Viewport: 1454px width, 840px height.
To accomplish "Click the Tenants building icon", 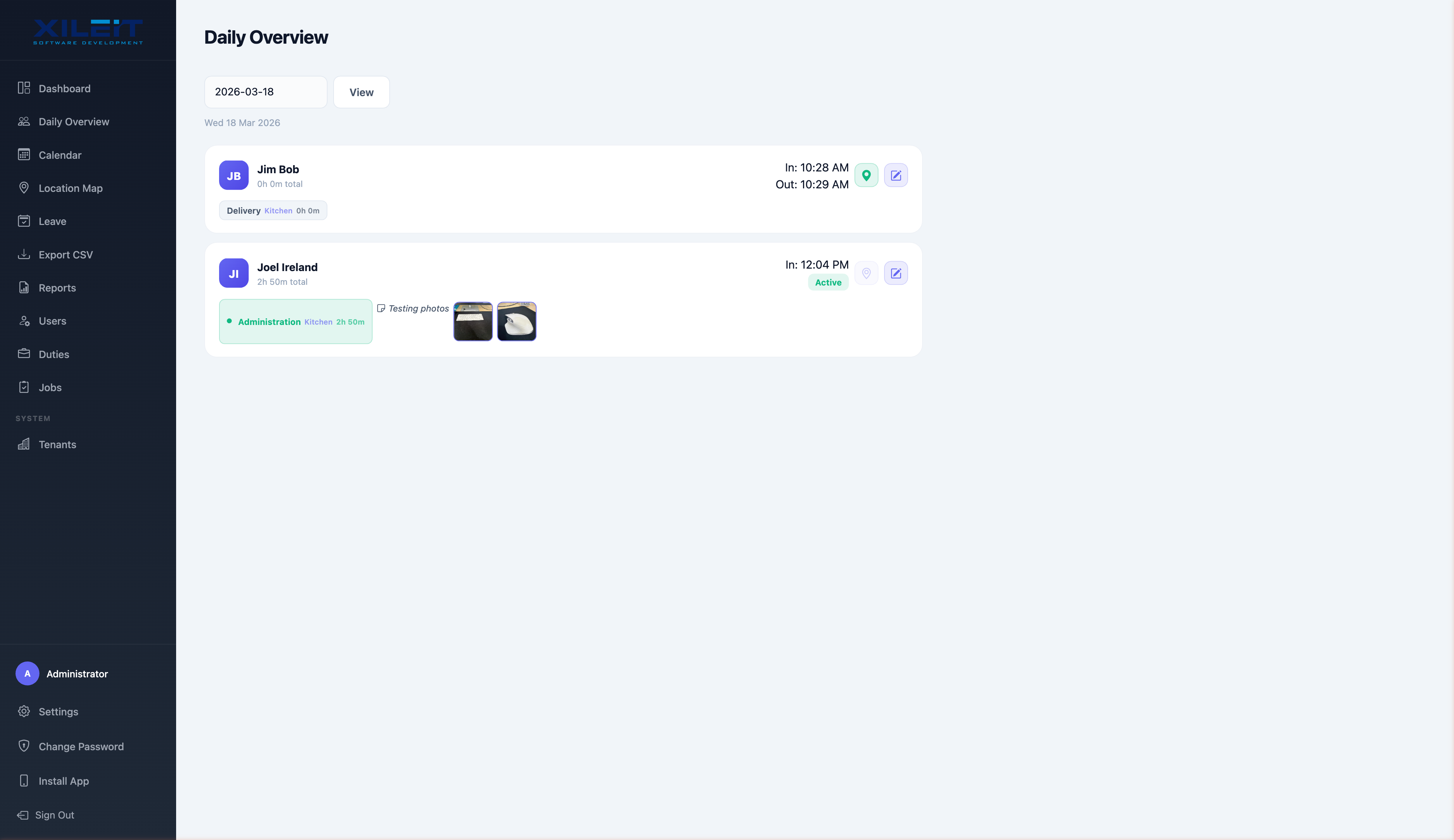I will (24, 444).
